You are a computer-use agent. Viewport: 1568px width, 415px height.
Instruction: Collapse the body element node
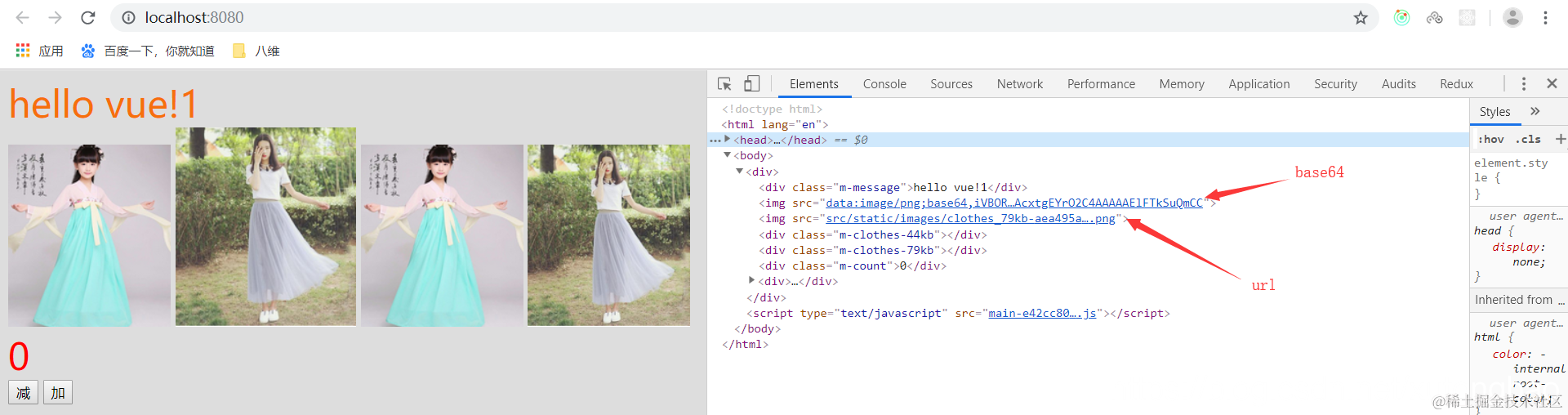[x=728, y=154]
